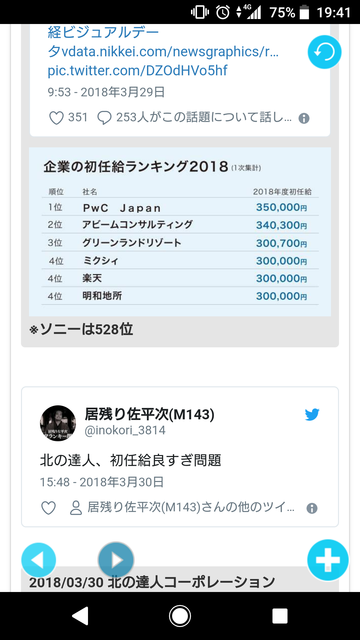Image resolution: width=360 pixels, height=640 pixels.
Task: Tap the circular reload floating button
Action: (x=324, y=52)
